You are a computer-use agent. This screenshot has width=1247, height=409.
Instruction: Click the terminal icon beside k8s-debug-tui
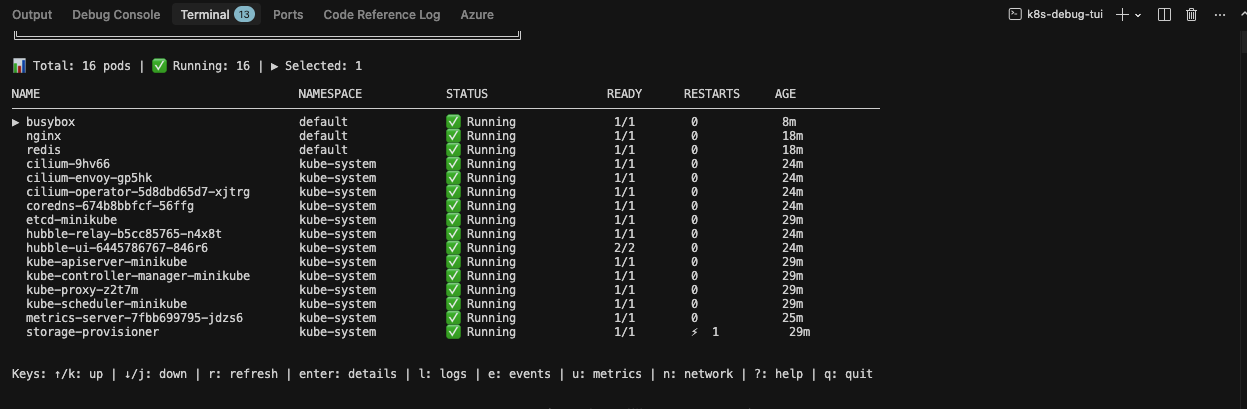pyautogui.click(x=1015, y=15)
